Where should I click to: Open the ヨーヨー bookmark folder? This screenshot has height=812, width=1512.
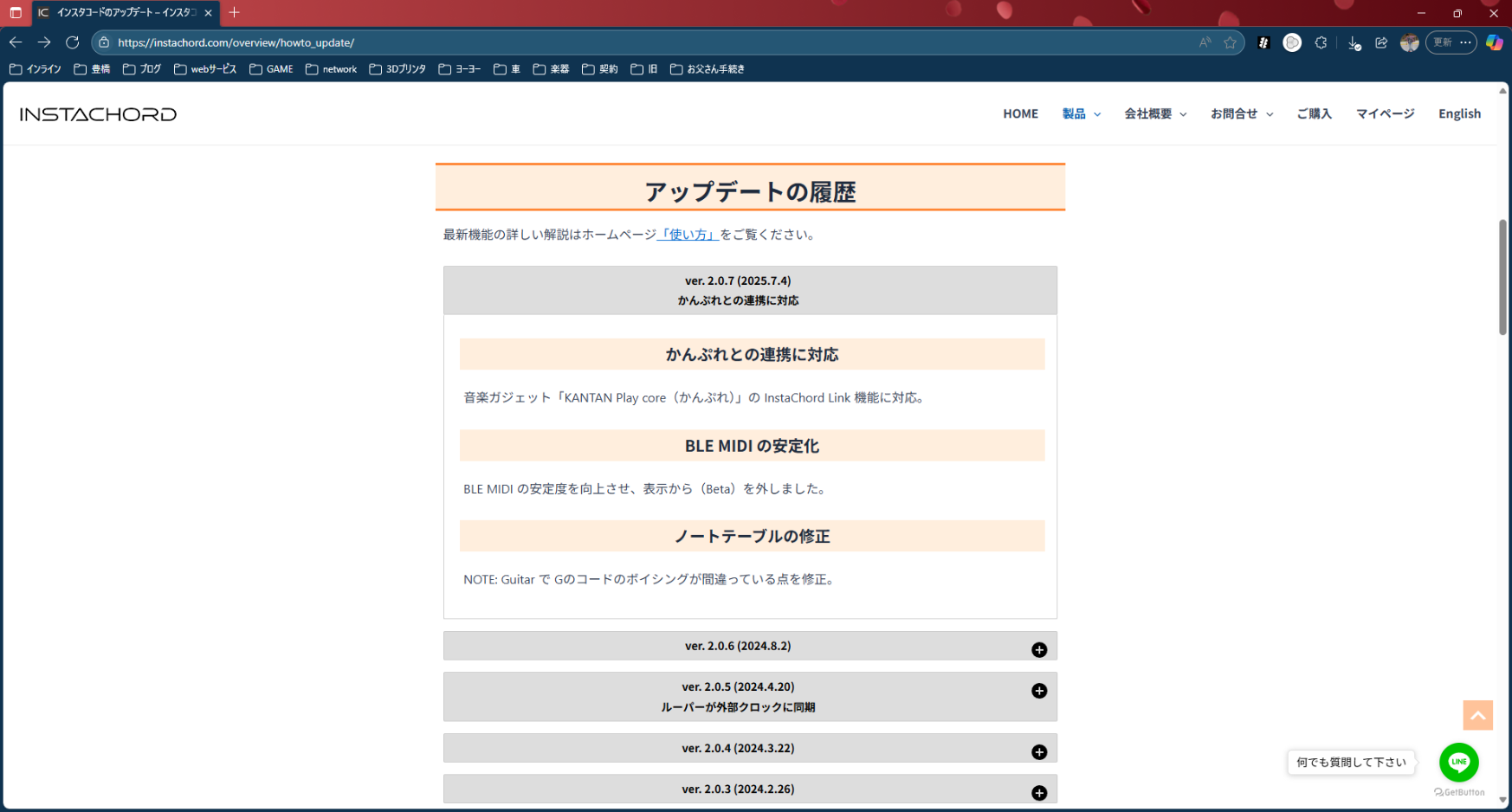pos(460,69)
